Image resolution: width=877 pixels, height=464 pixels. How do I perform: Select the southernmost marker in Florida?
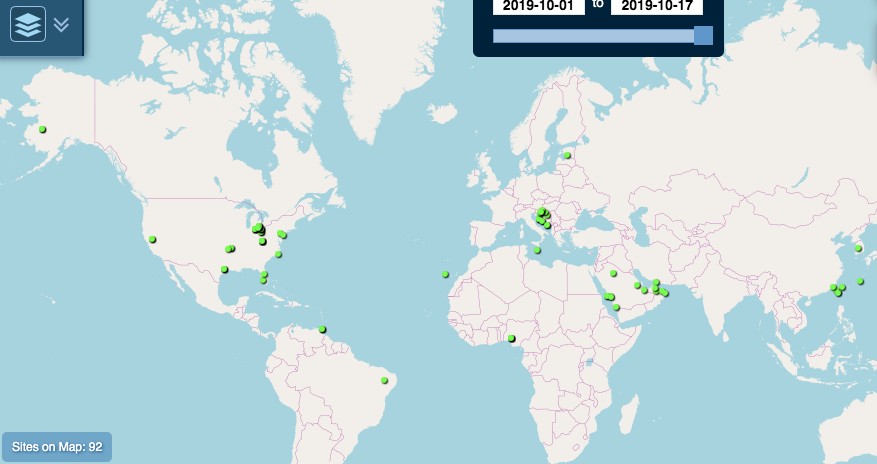[x=263, y=281]
